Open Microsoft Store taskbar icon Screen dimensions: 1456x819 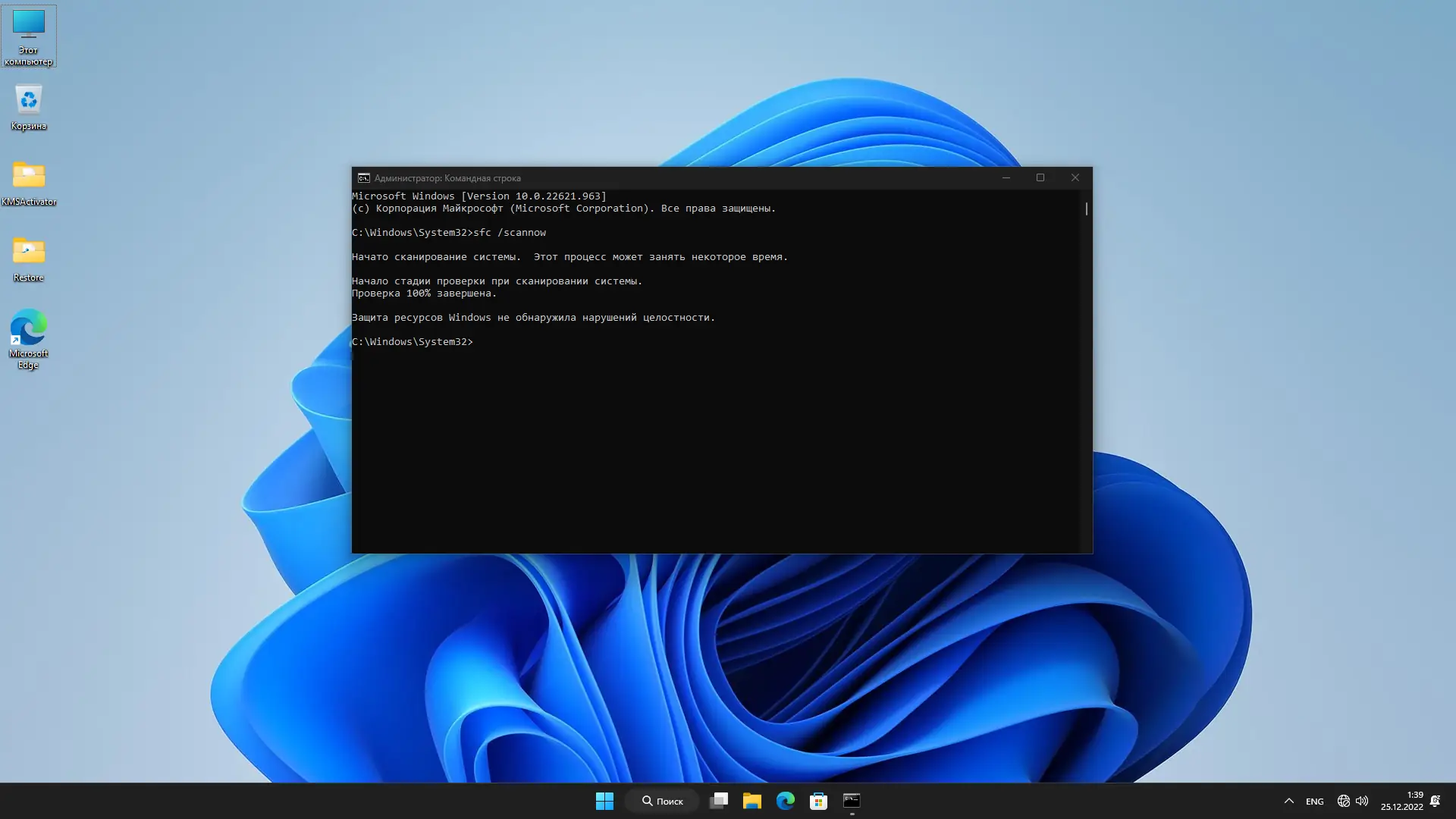[x=818, y=801]
